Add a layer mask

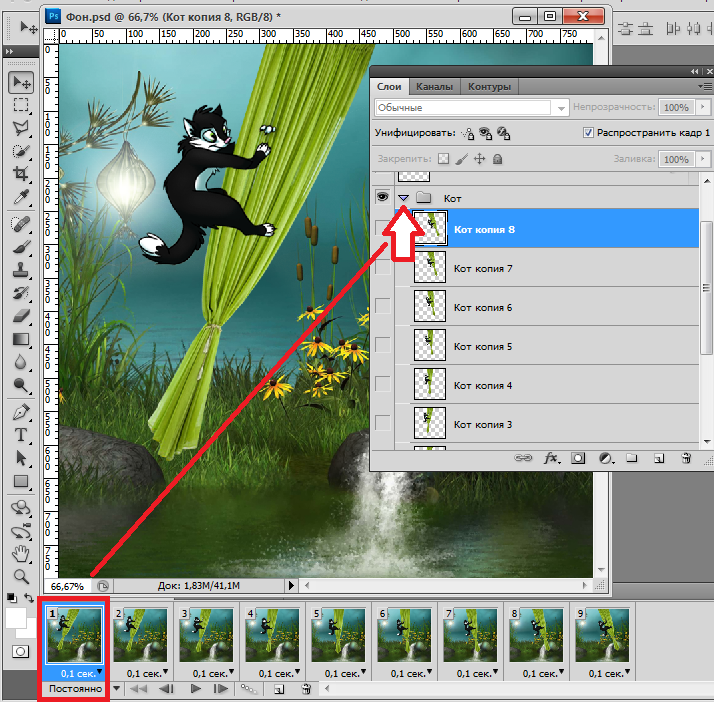coord(578,458)
